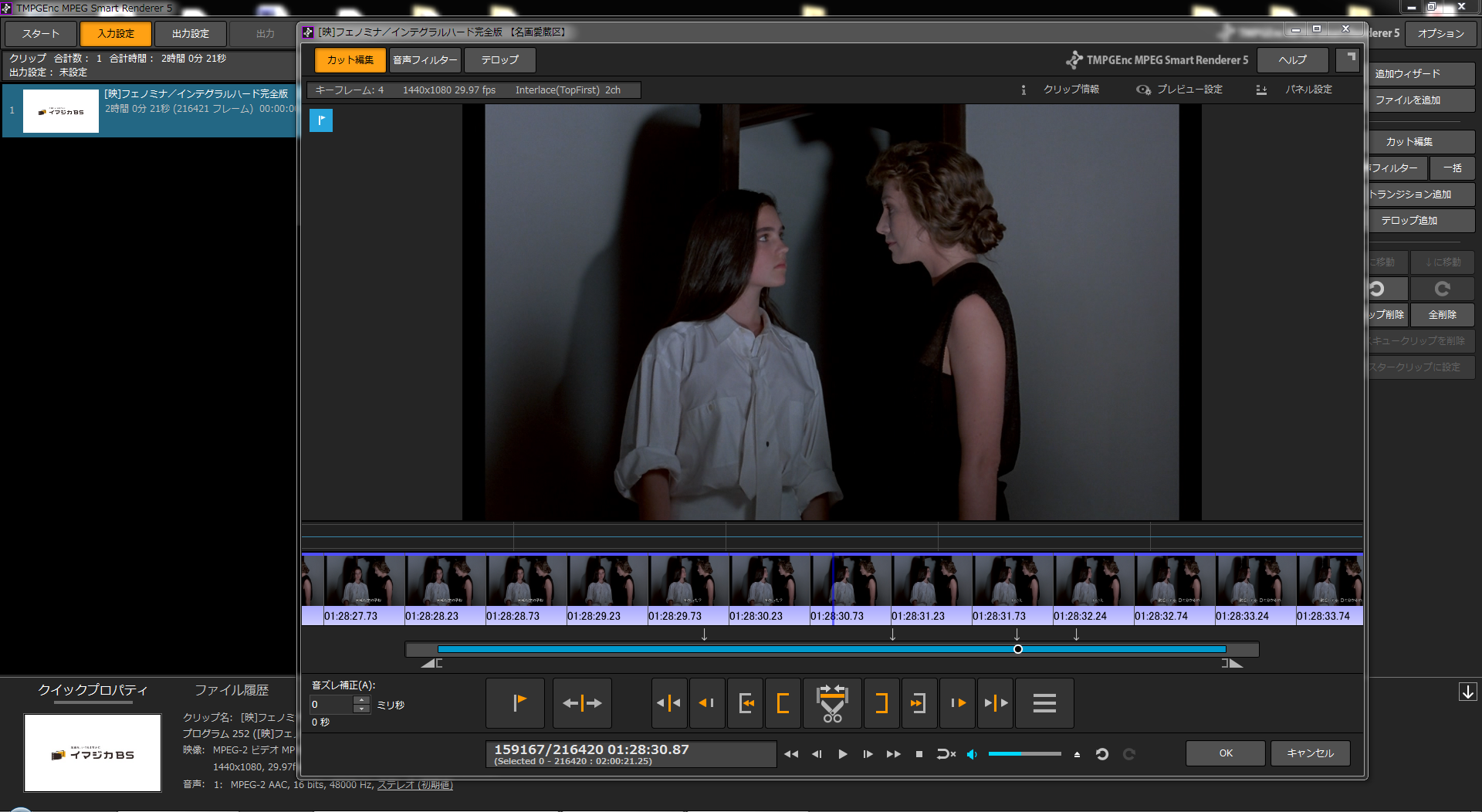The height and width of the screenshot is (812, 1482).
Task: Open 出力設定 tab in main window
Action: coord(191,34)
